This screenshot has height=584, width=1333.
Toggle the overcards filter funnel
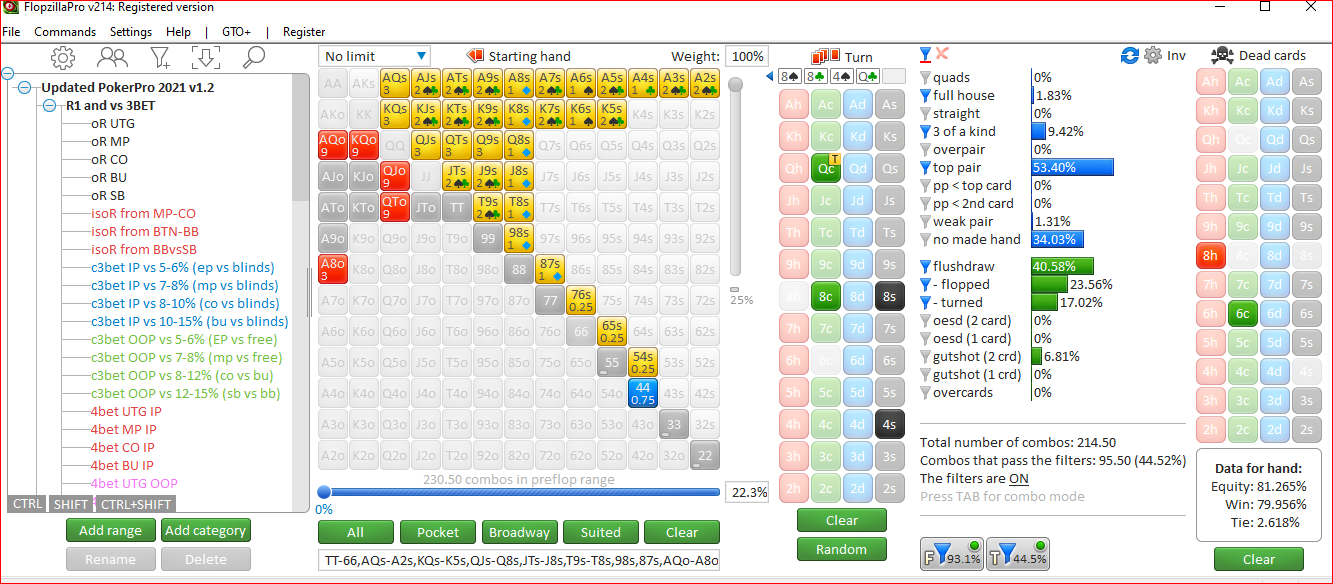coord(925,393)
